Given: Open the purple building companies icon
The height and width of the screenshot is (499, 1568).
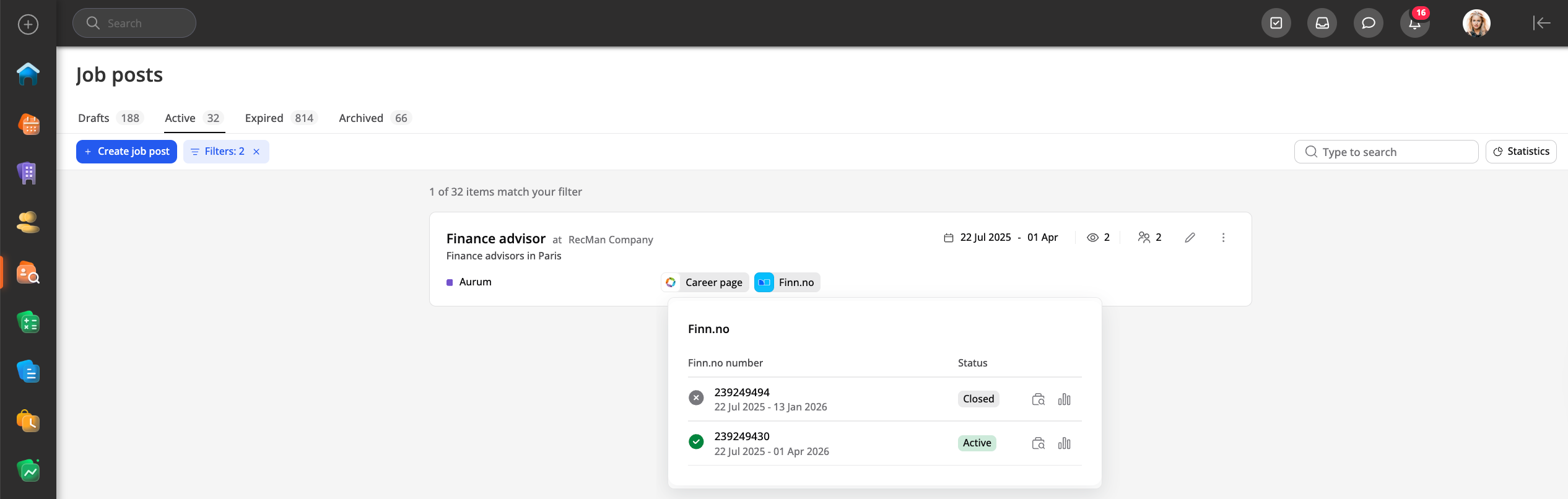Looking at the screenshot, I should click(x=28, y=173).
